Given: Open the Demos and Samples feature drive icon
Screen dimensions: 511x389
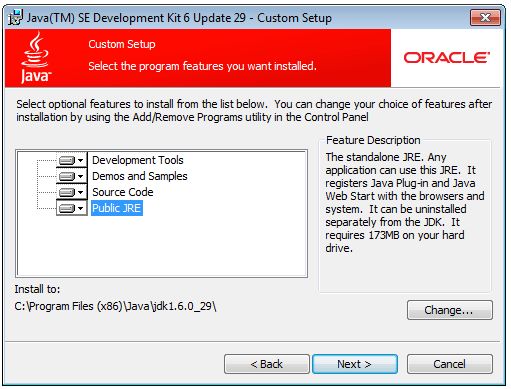Looking at the screenshot, I should pos(72,176).
